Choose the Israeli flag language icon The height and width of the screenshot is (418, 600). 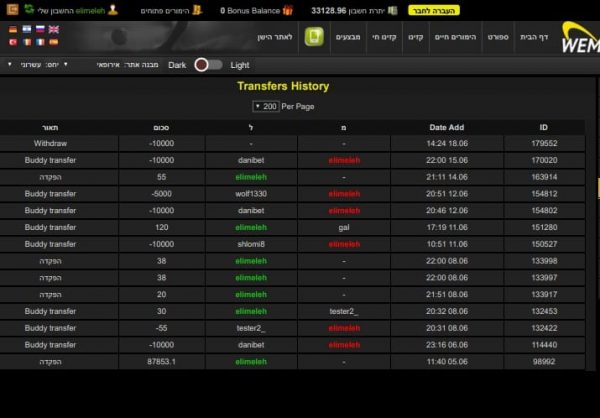coord(26,30)
